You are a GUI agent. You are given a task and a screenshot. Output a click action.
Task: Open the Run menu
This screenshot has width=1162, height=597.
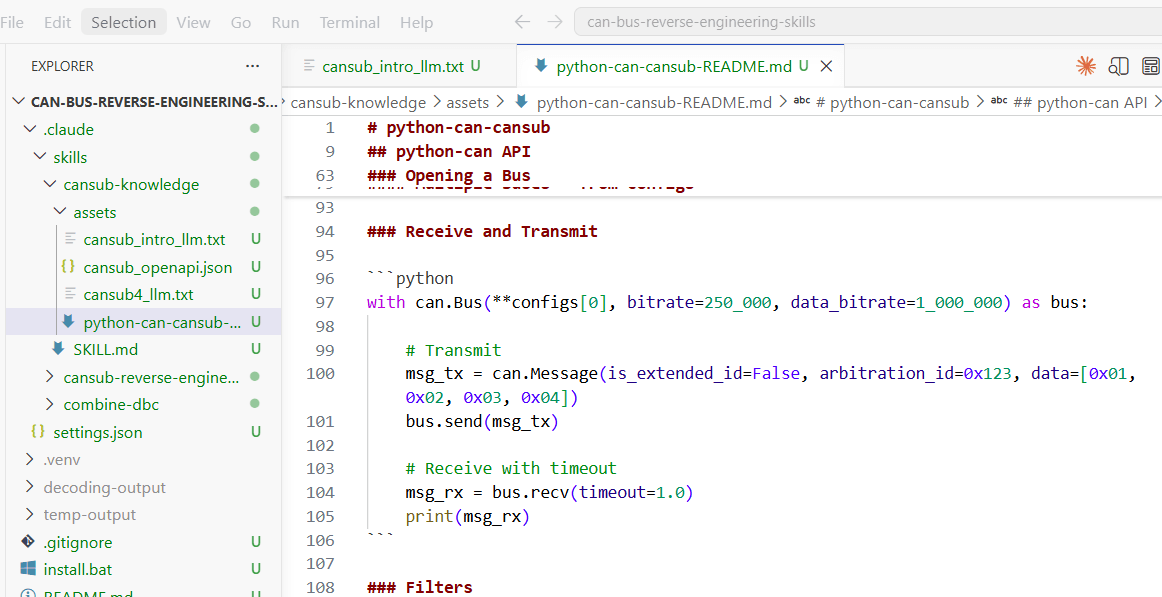[285, 22]
